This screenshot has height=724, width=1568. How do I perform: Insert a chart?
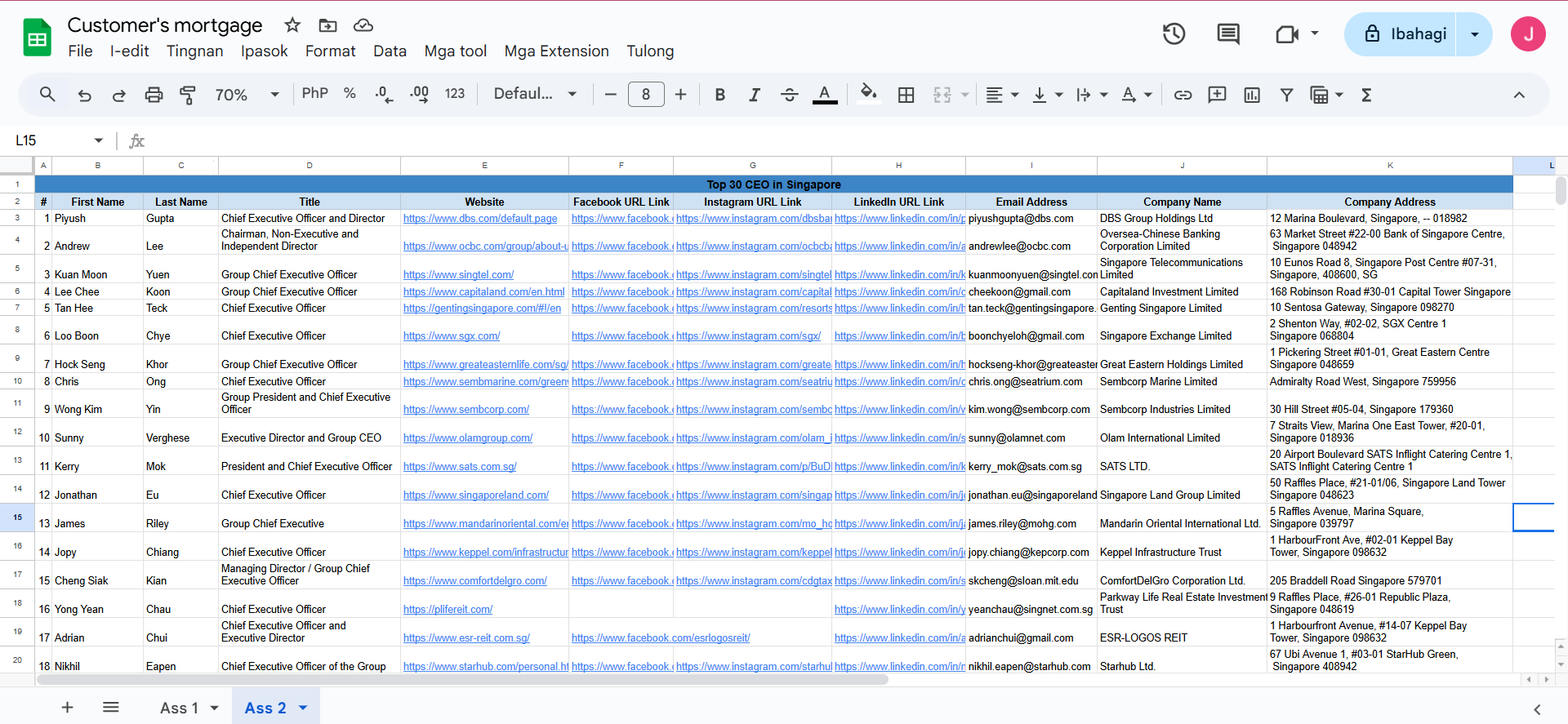(1252, 95)
